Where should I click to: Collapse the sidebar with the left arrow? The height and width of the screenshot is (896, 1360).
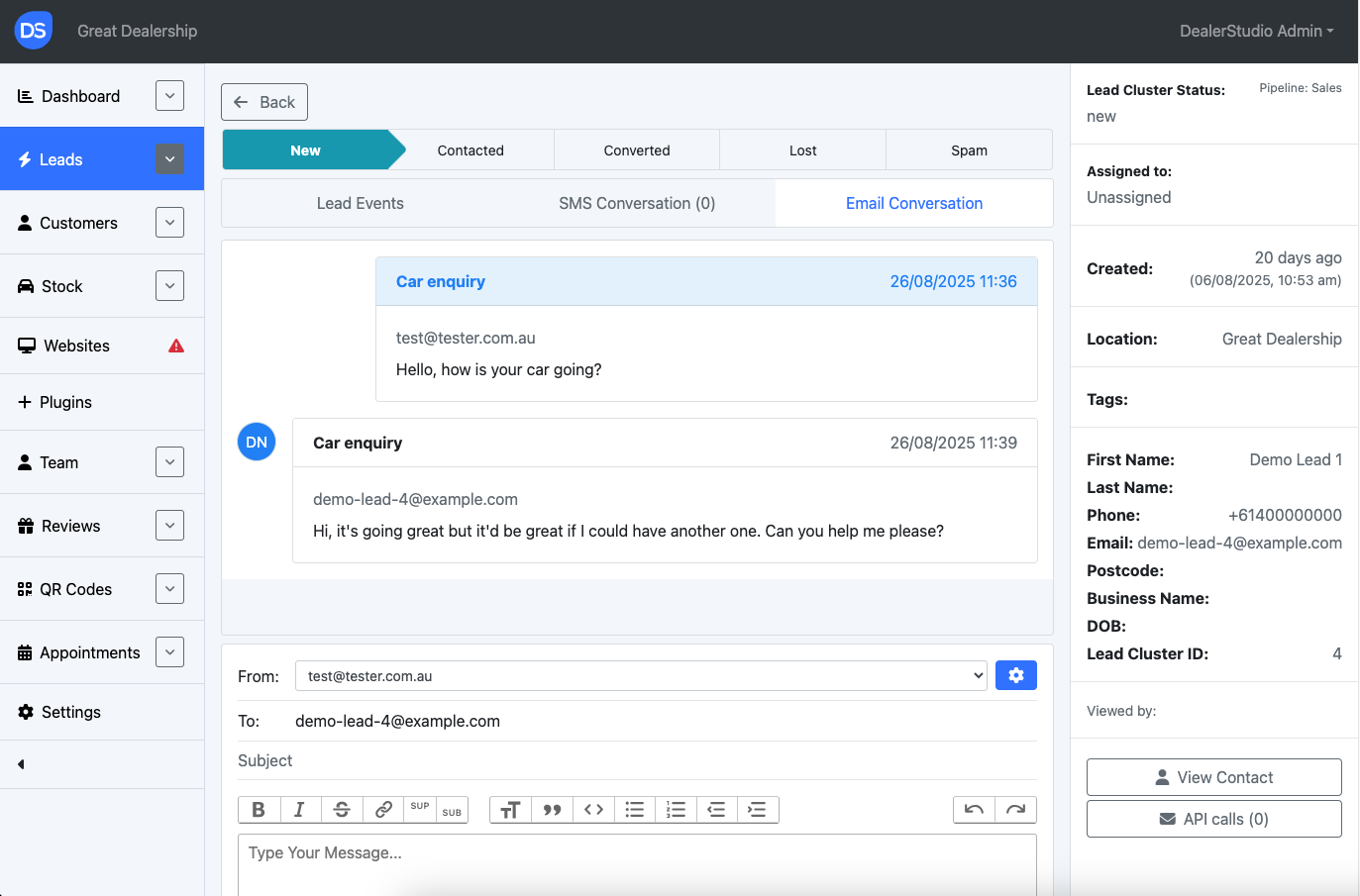point(21,764)
